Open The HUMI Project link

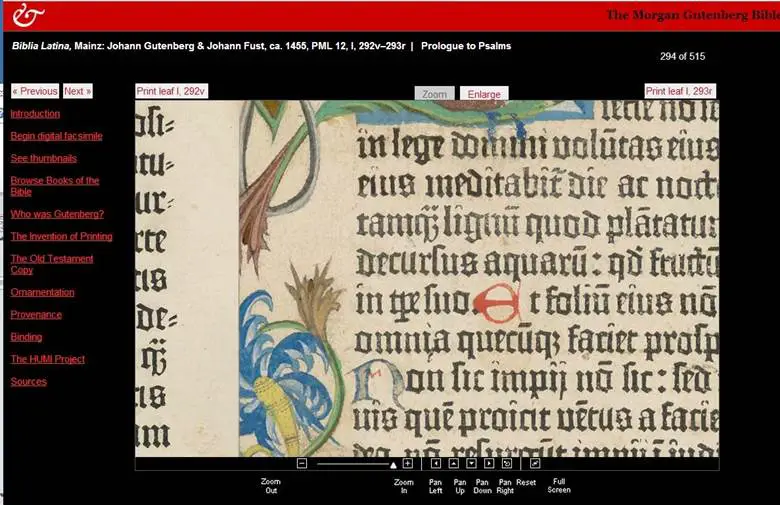pos(48,359)
